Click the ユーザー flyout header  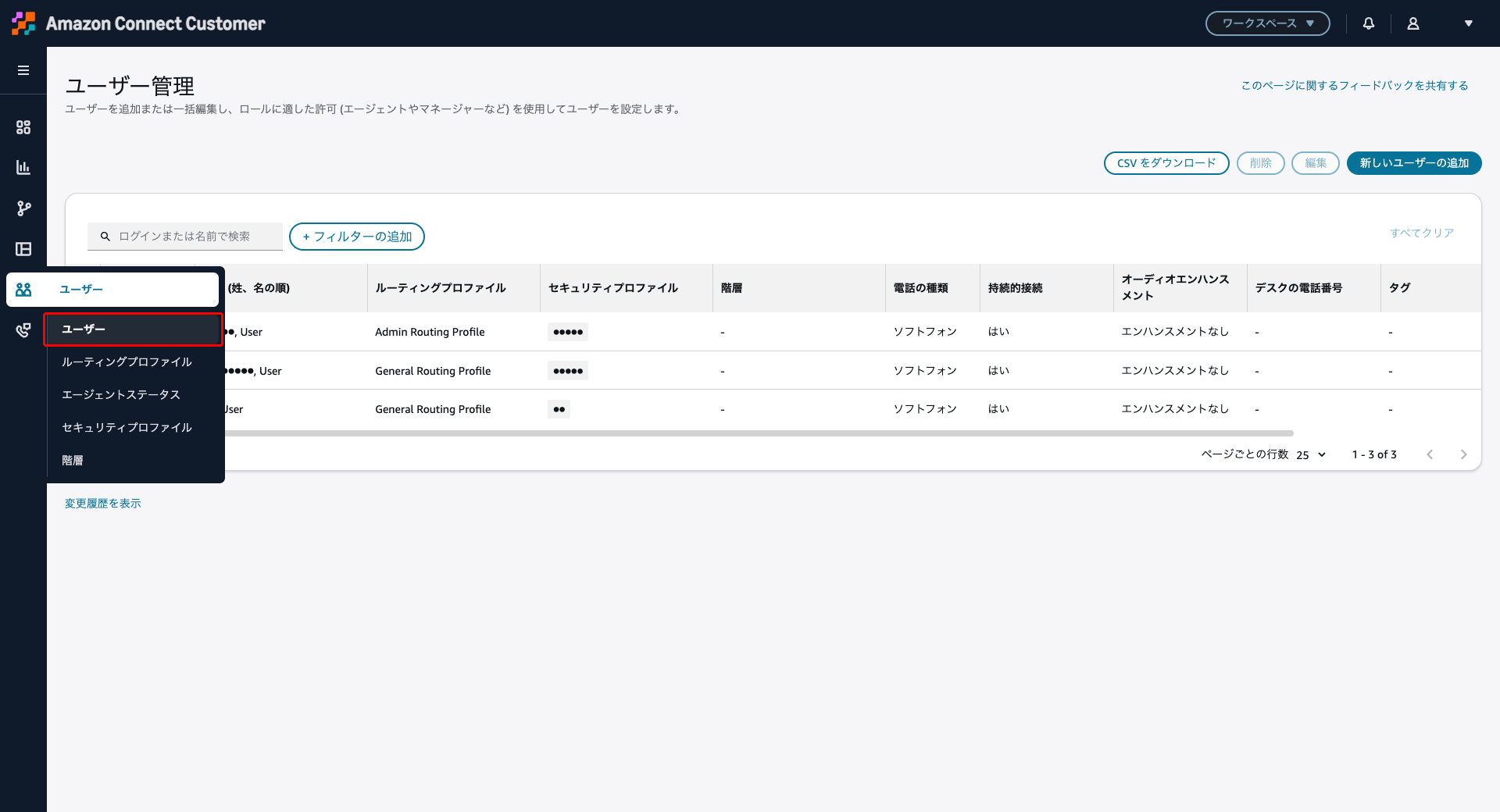point(112,290)
